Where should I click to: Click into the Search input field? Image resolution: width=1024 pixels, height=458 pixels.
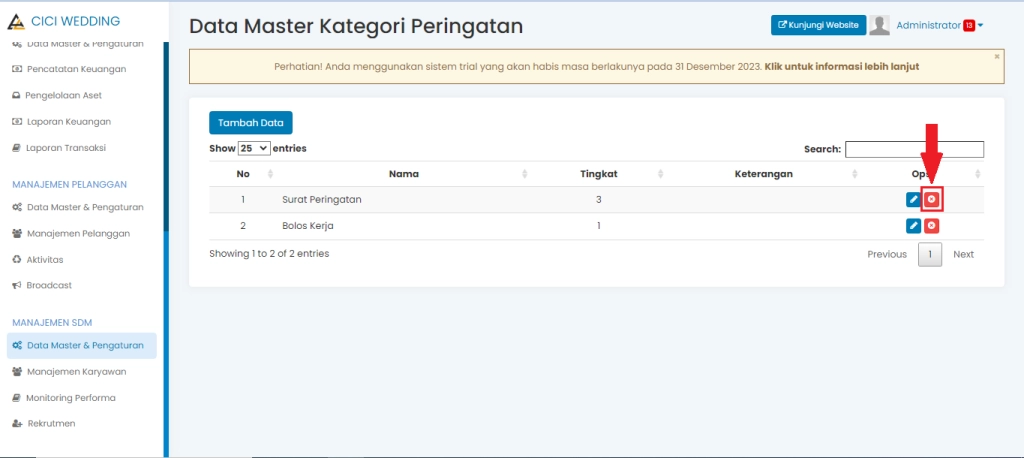pyautogui.click(x=914, y=149)
